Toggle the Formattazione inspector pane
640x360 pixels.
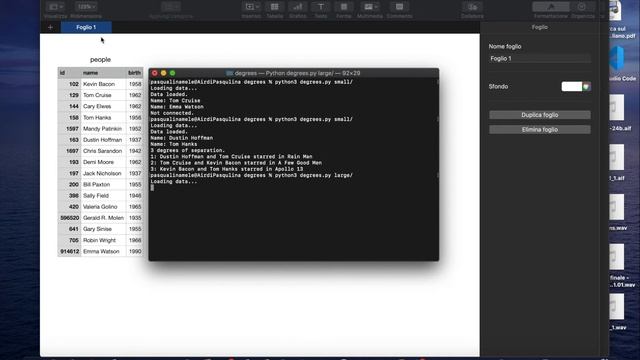tap(551, 7)
